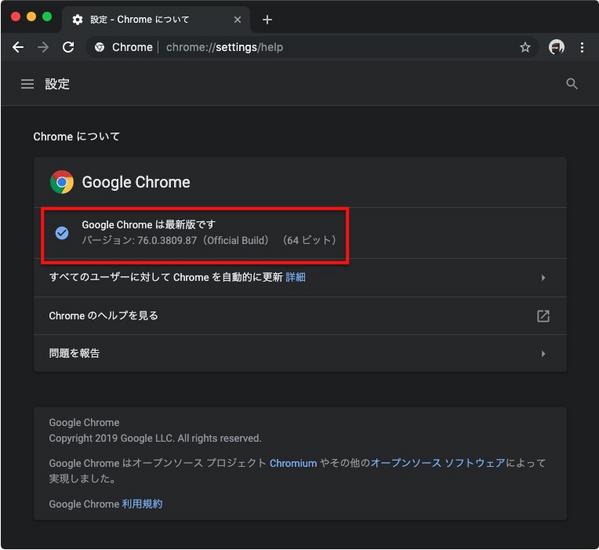Click the version text 76.0.3809.87

click(167, 241)
